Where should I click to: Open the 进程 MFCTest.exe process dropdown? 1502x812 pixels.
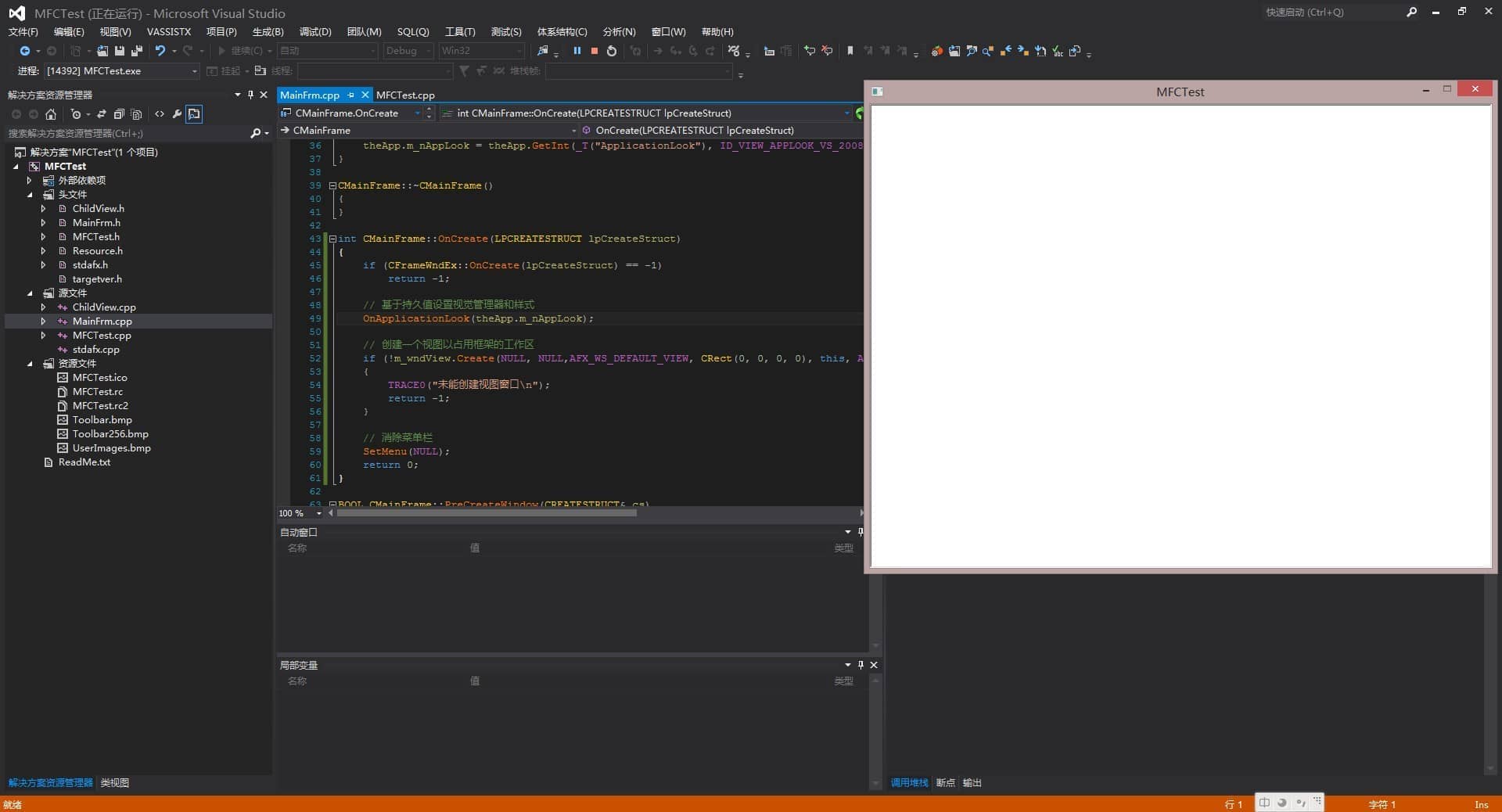pos(194,71)
